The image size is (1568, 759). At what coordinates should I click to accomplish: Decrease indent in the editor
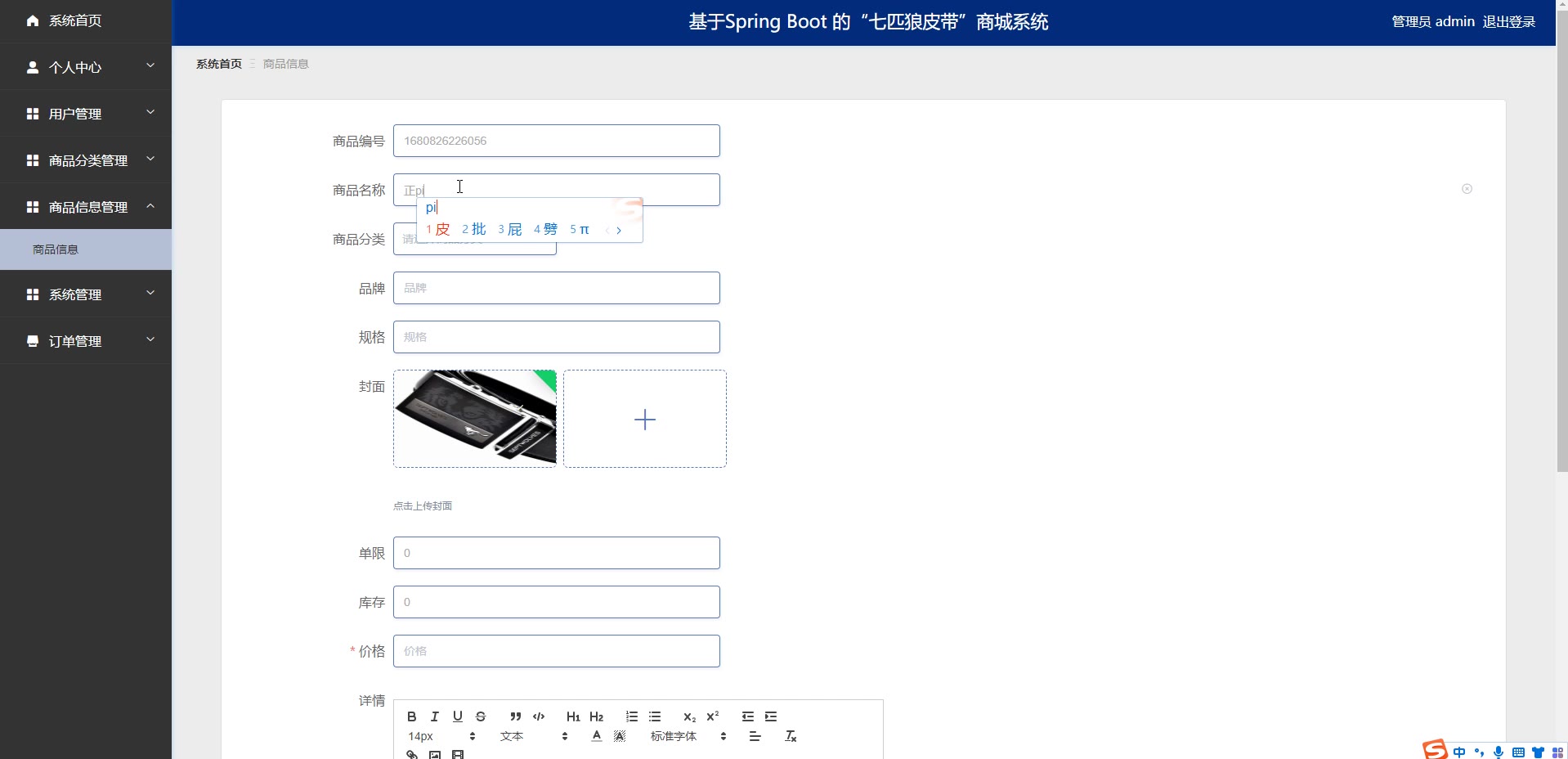748,716
